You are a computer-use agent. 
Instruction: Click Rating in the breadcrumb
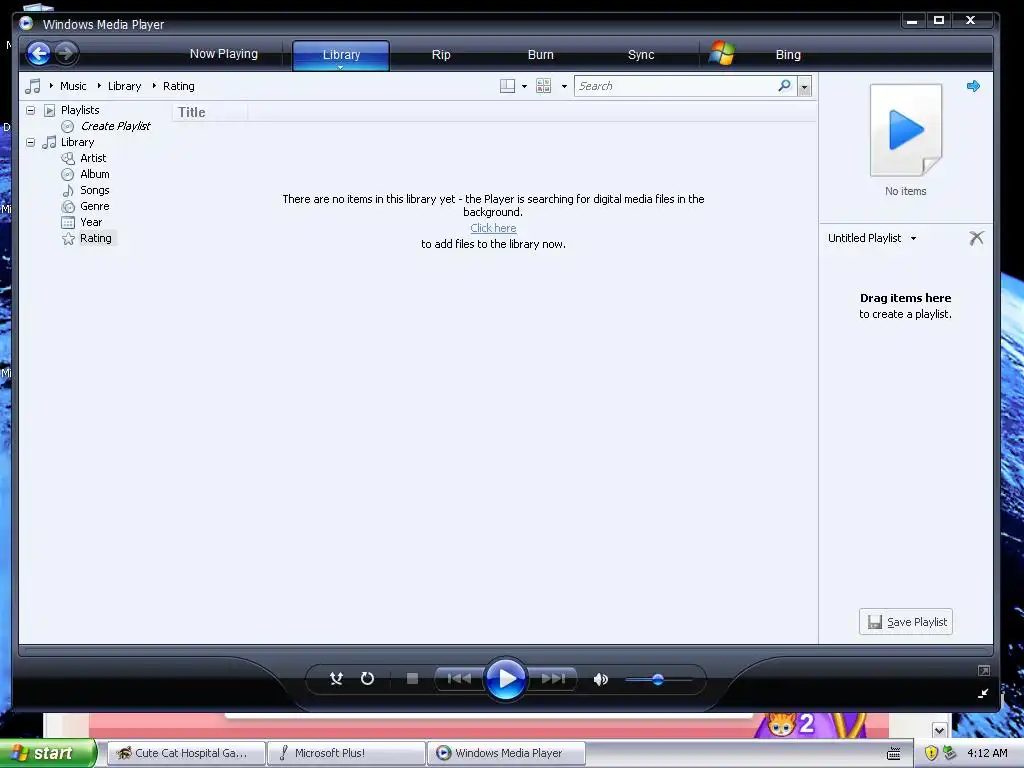pyautogui.click(x=178, y=86)
